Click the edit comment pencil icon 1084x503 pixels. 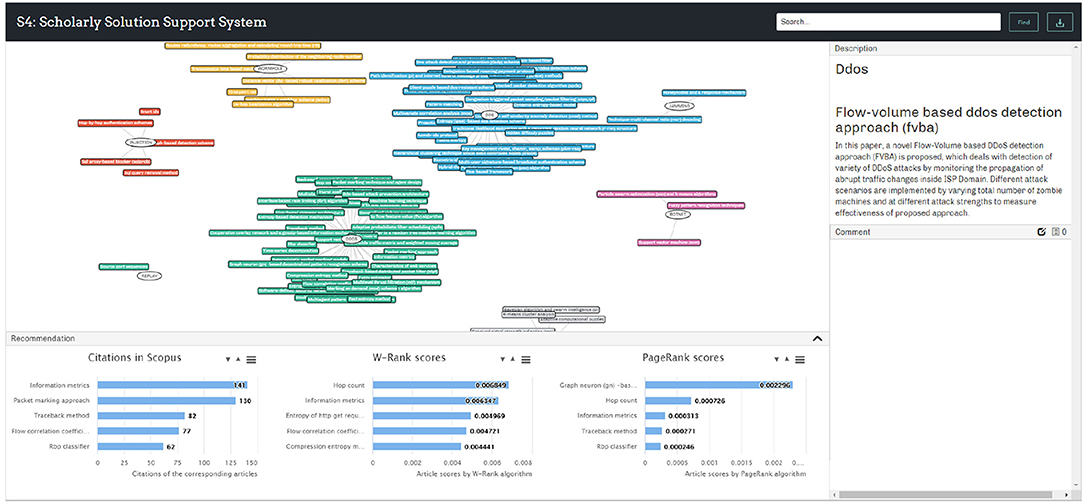click(1042, 232)
